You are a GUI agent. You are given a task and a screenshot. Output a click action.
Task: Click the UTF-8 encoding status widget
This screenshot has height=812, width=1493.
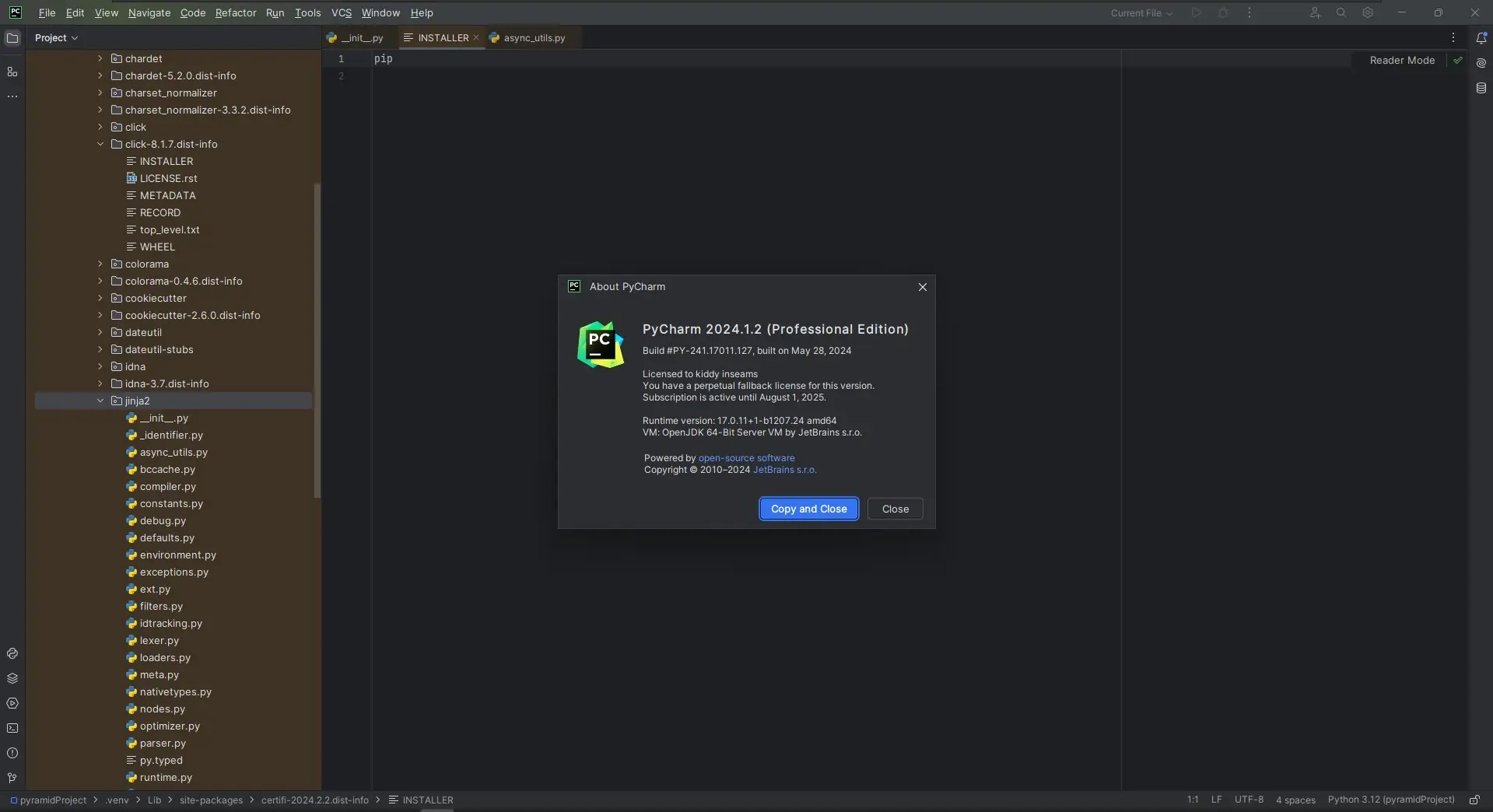(x=1249, y=800)
